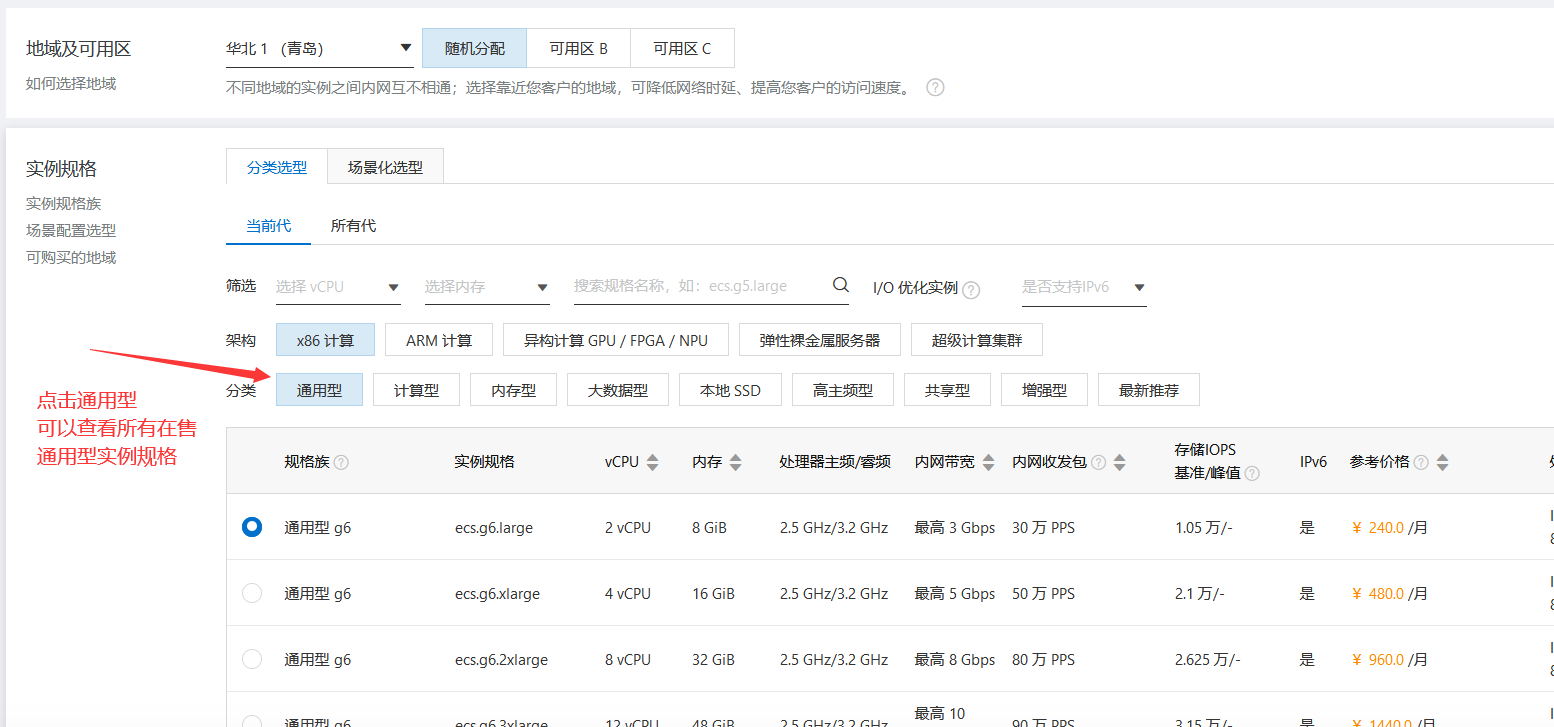1554x727 pixels.
Task: Select the 最新推荐 category button
Action: pos(1149,390)
